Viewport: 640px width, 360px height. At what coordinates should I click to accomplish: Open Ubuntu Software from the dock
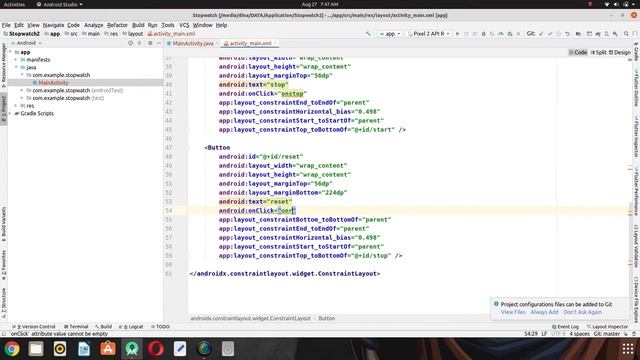pyautogui.click(x=108, y=349)
